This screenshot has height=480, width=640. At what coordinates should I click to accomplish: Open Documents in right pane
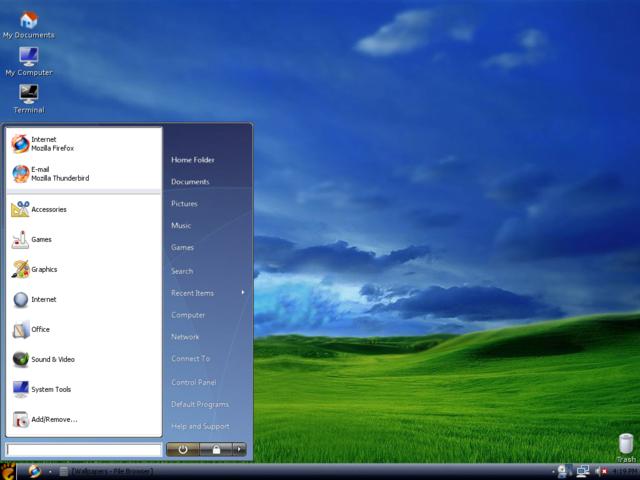[190, 182]
